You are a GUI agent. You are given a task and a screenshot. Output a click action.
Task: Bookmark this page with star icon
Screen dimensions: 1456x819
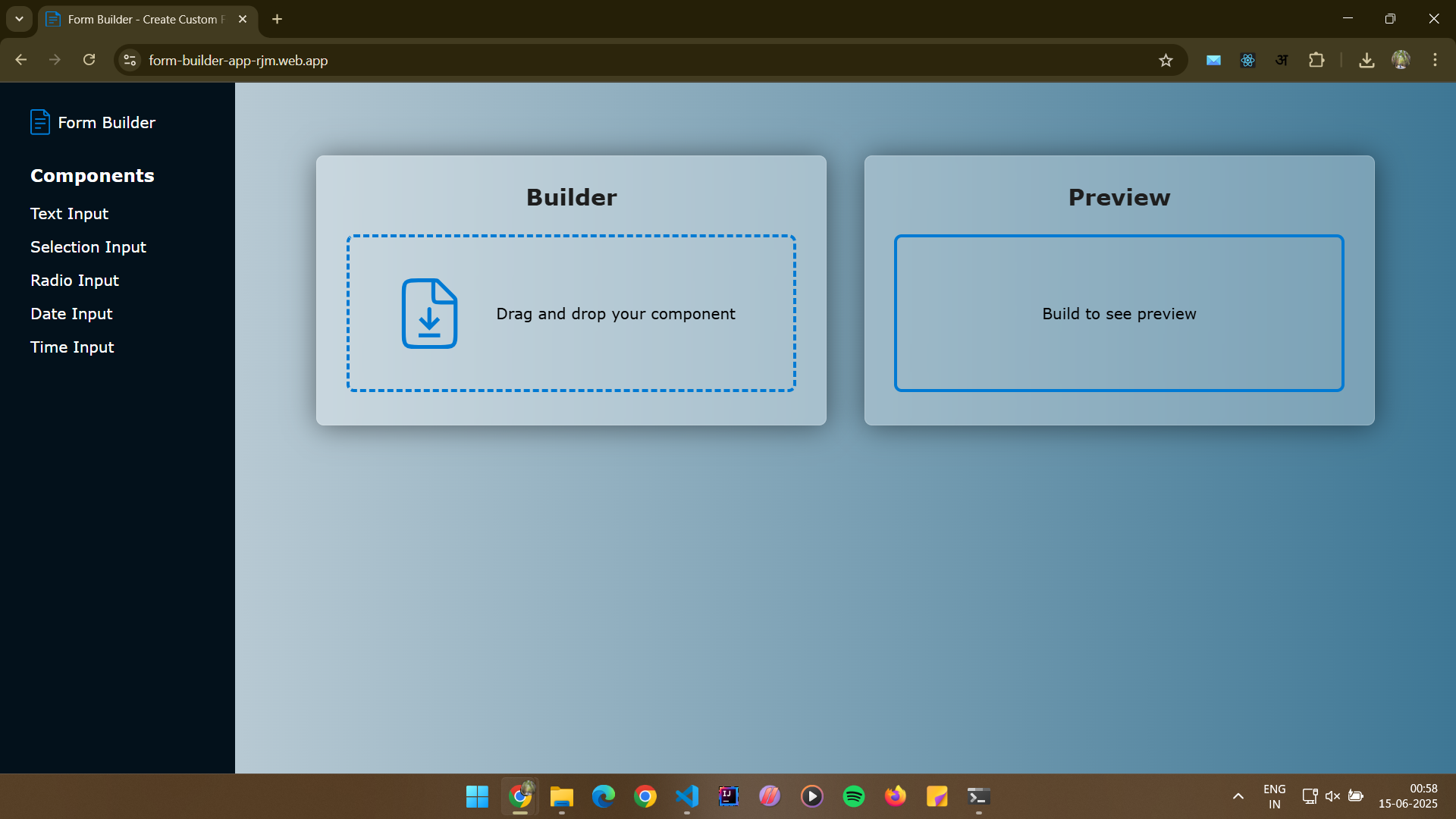coord(1166,61)
